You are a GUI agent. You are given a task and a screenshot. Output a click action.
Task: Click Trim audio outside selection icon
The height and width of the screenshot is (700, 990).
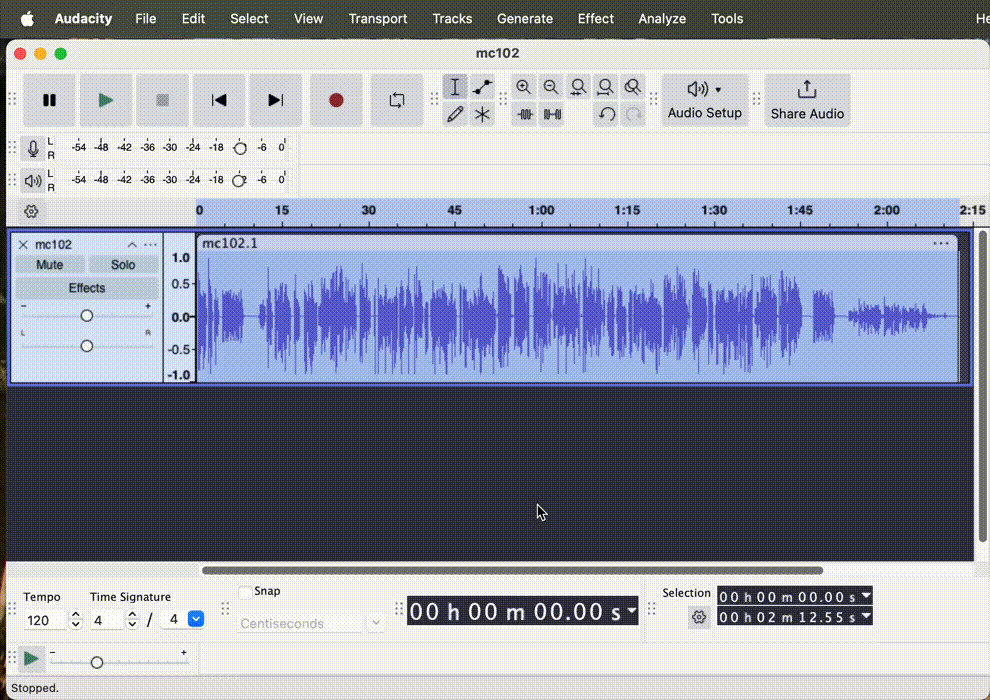point(524,114)
